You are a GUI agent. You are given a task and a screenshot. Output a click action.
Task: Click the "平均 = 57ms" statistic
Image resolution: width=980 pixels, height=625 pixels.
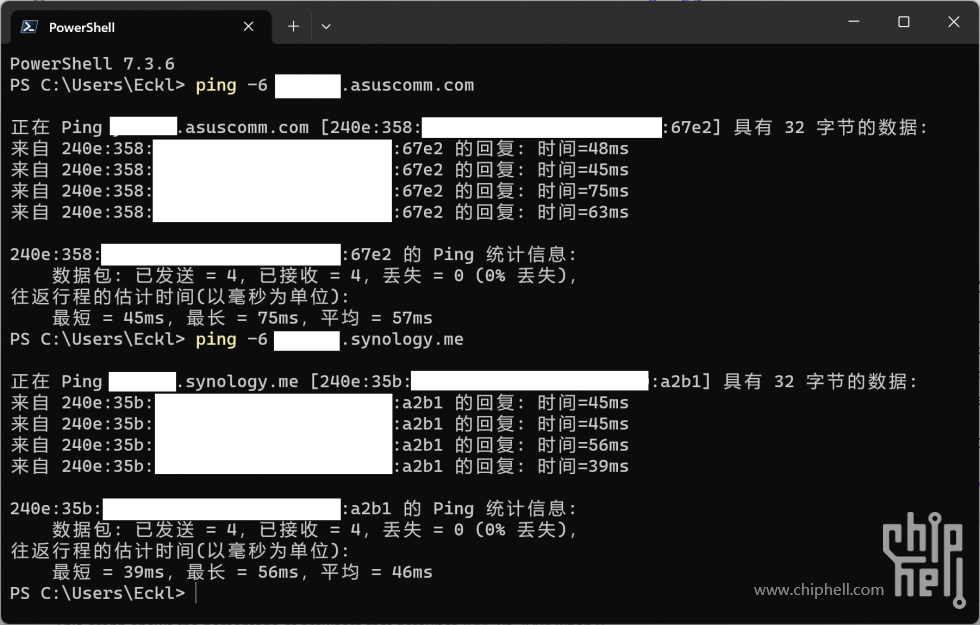(377, 318)
